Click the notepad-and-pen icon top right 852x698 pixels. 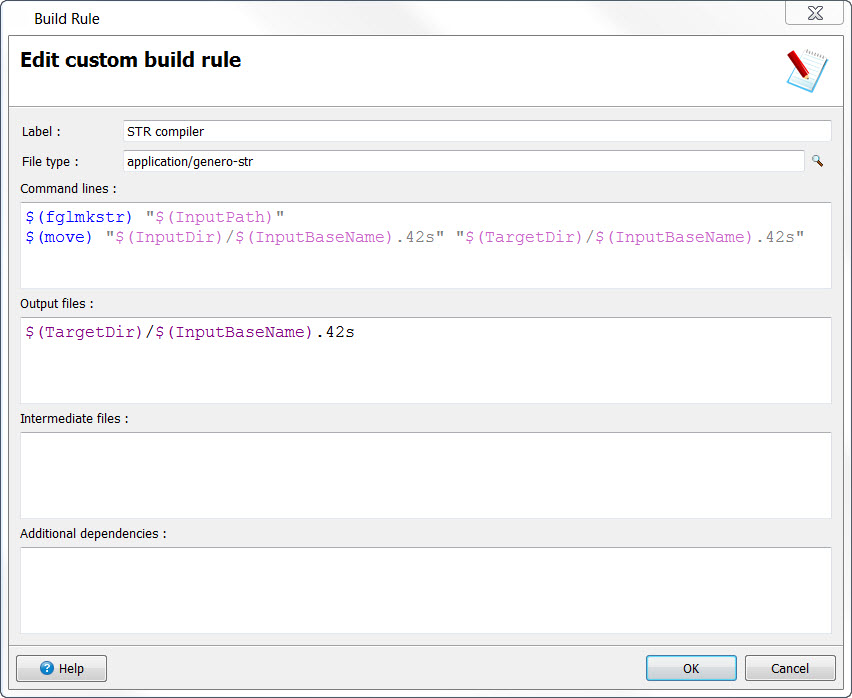(804, 70)
